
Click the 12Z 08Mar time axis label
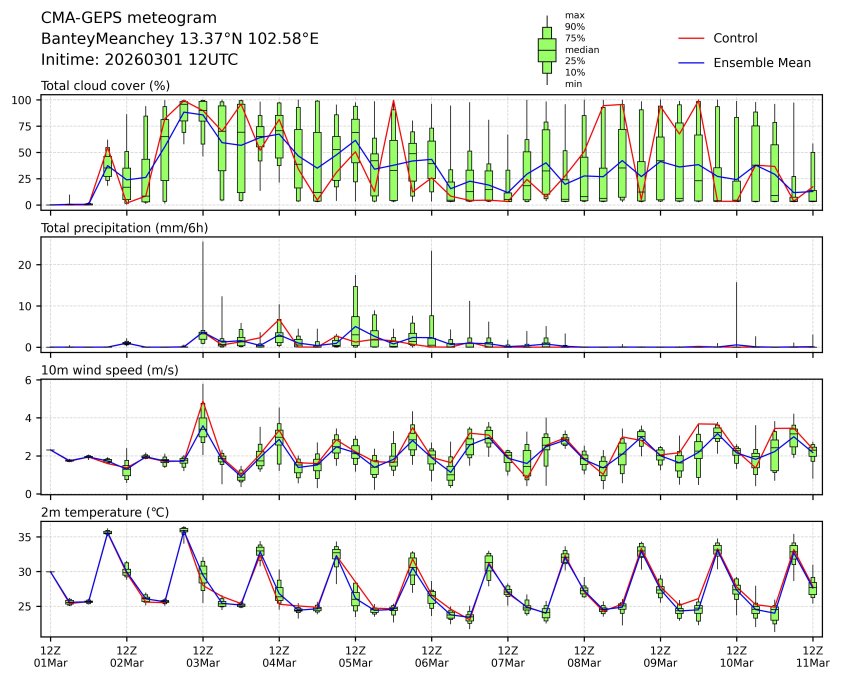tap(584, 656)
